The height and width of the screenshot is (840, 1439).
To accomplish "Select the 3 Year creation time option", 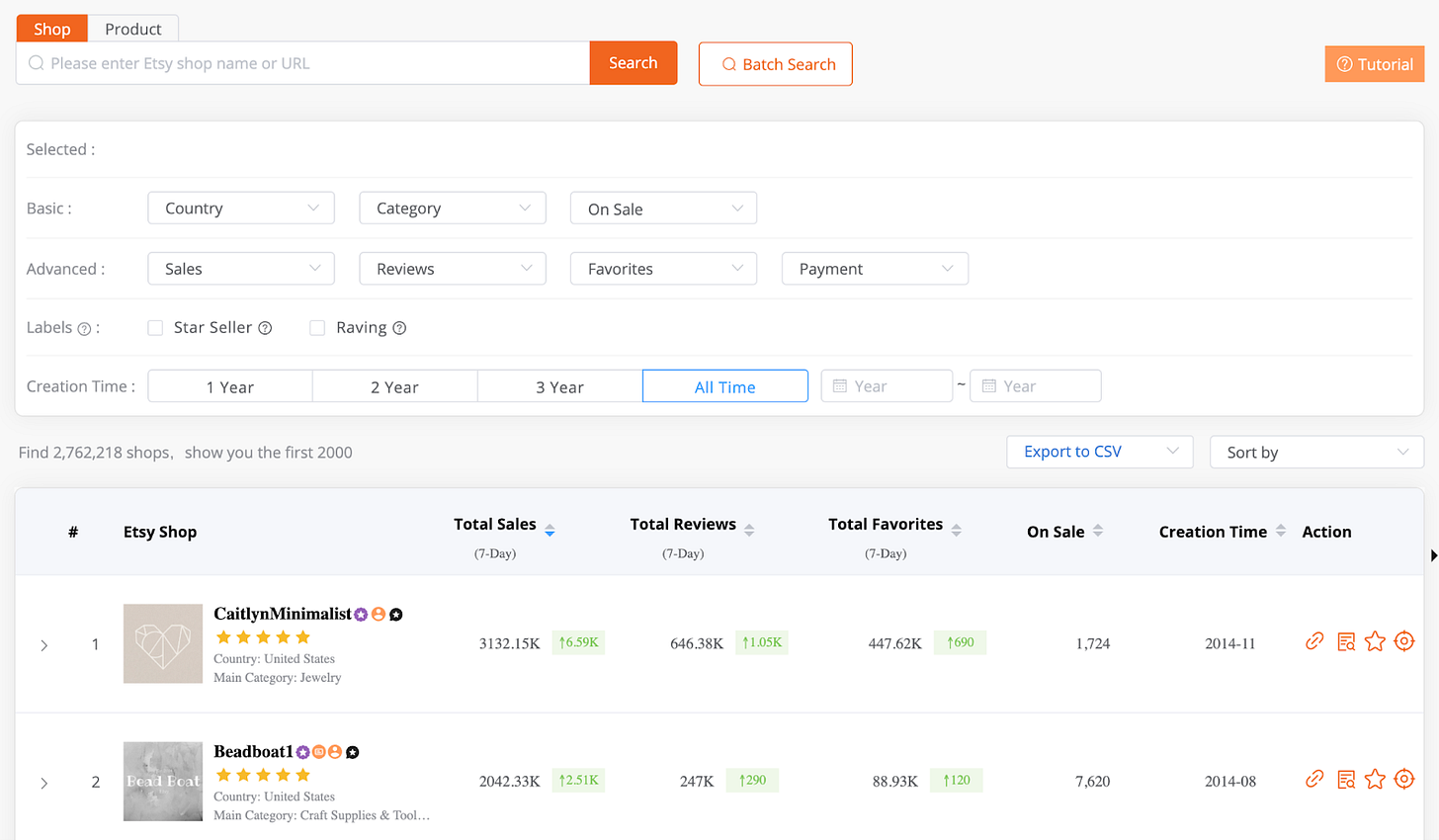I will (x=560, y=386).
